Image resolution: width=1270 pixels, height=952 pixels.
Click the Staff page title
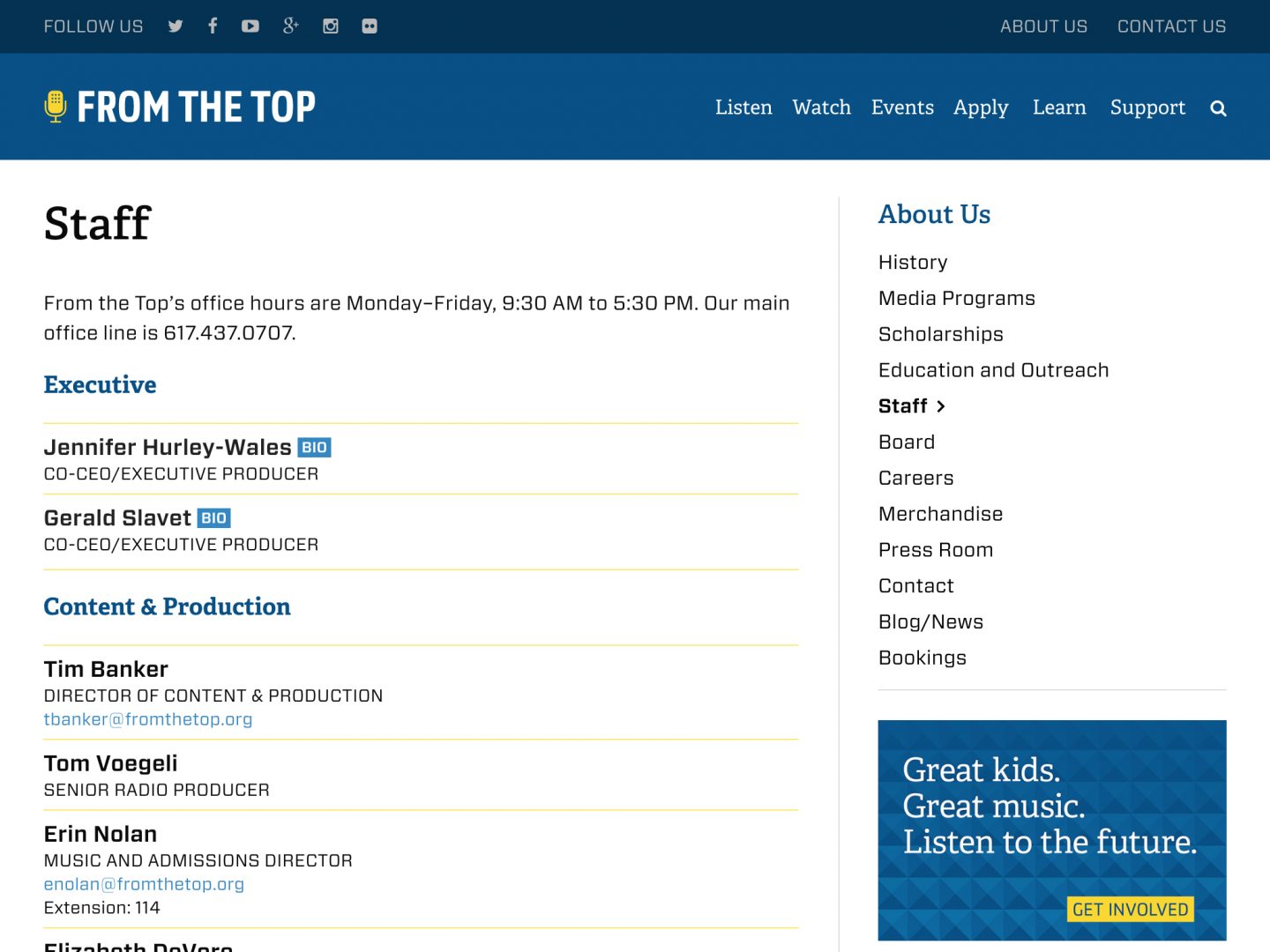click(97, 223)
